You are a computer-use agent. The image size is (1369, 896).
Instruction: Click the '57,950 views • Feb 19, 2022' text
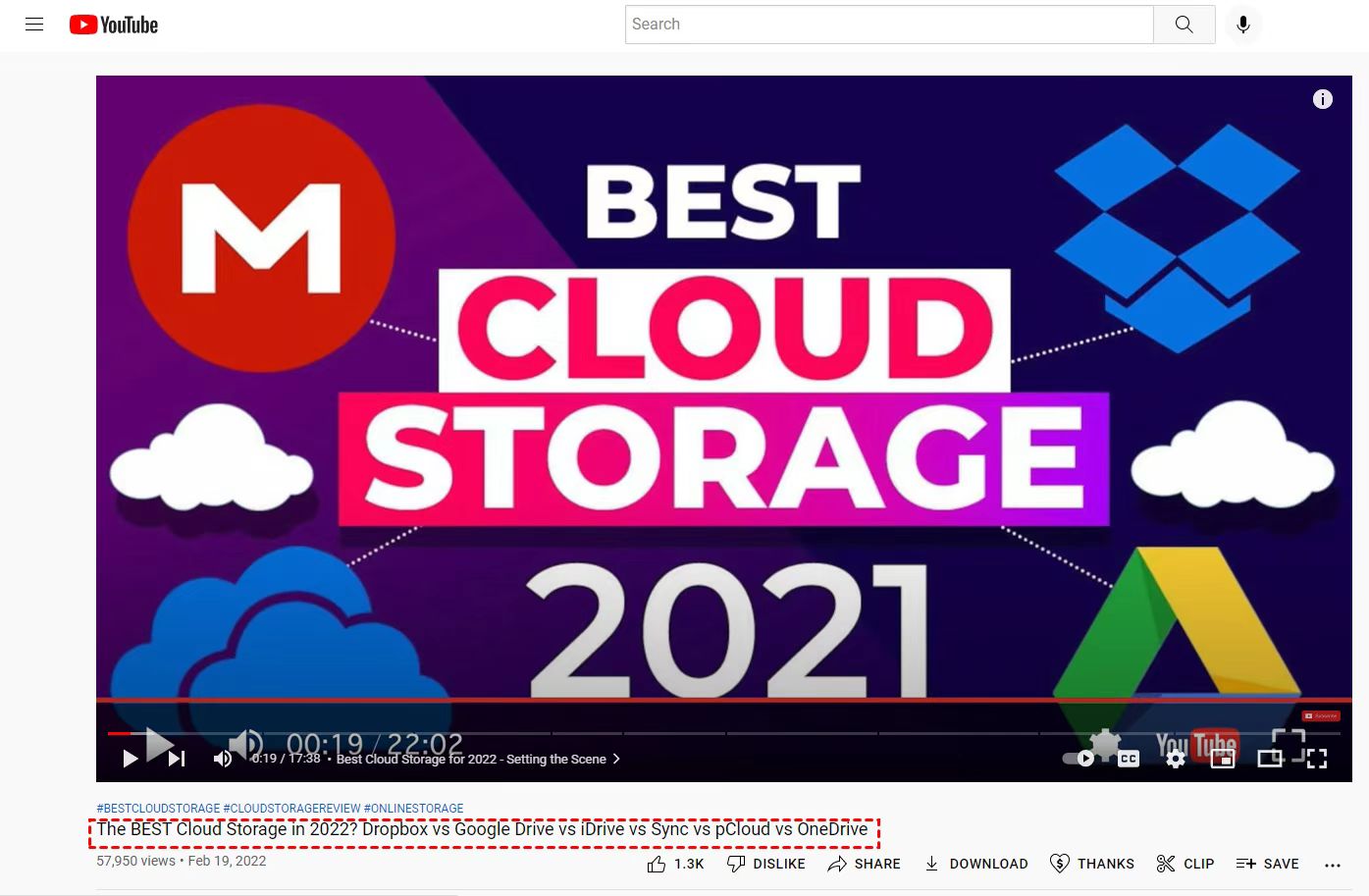click(x=182, y=861)
